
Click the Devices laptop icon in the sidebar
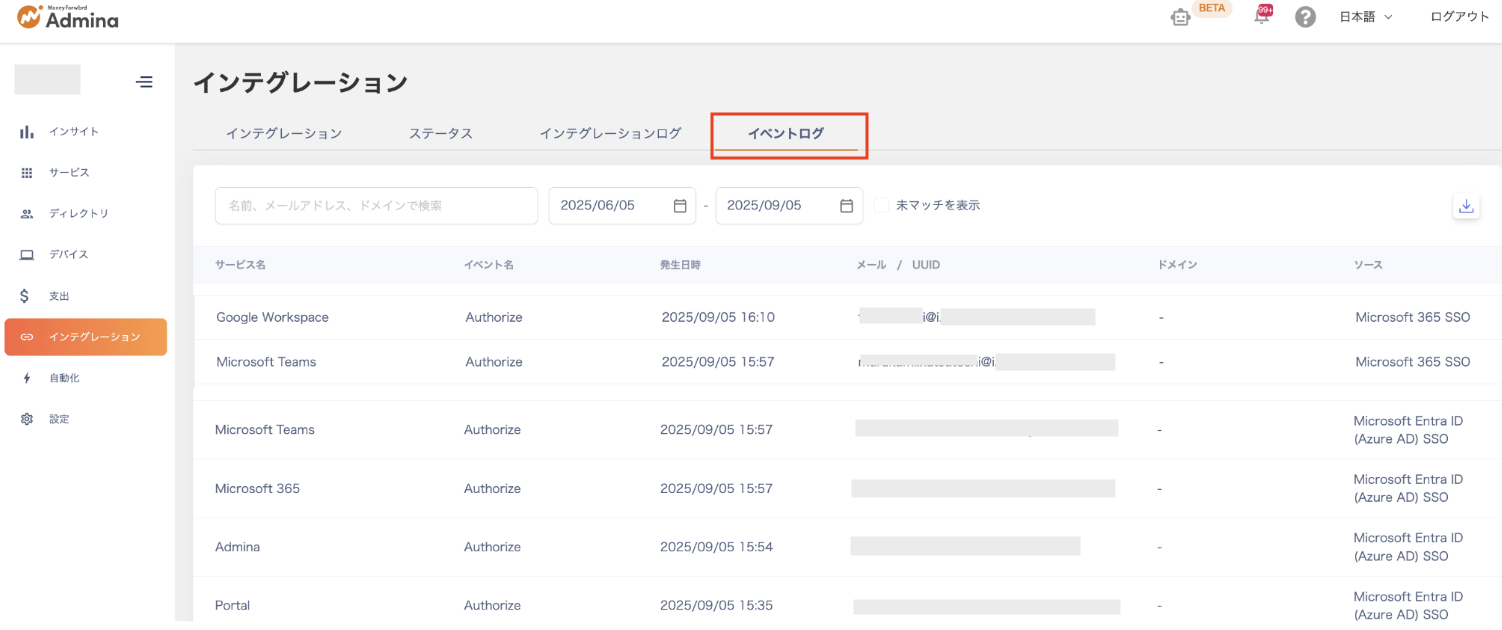27,255
